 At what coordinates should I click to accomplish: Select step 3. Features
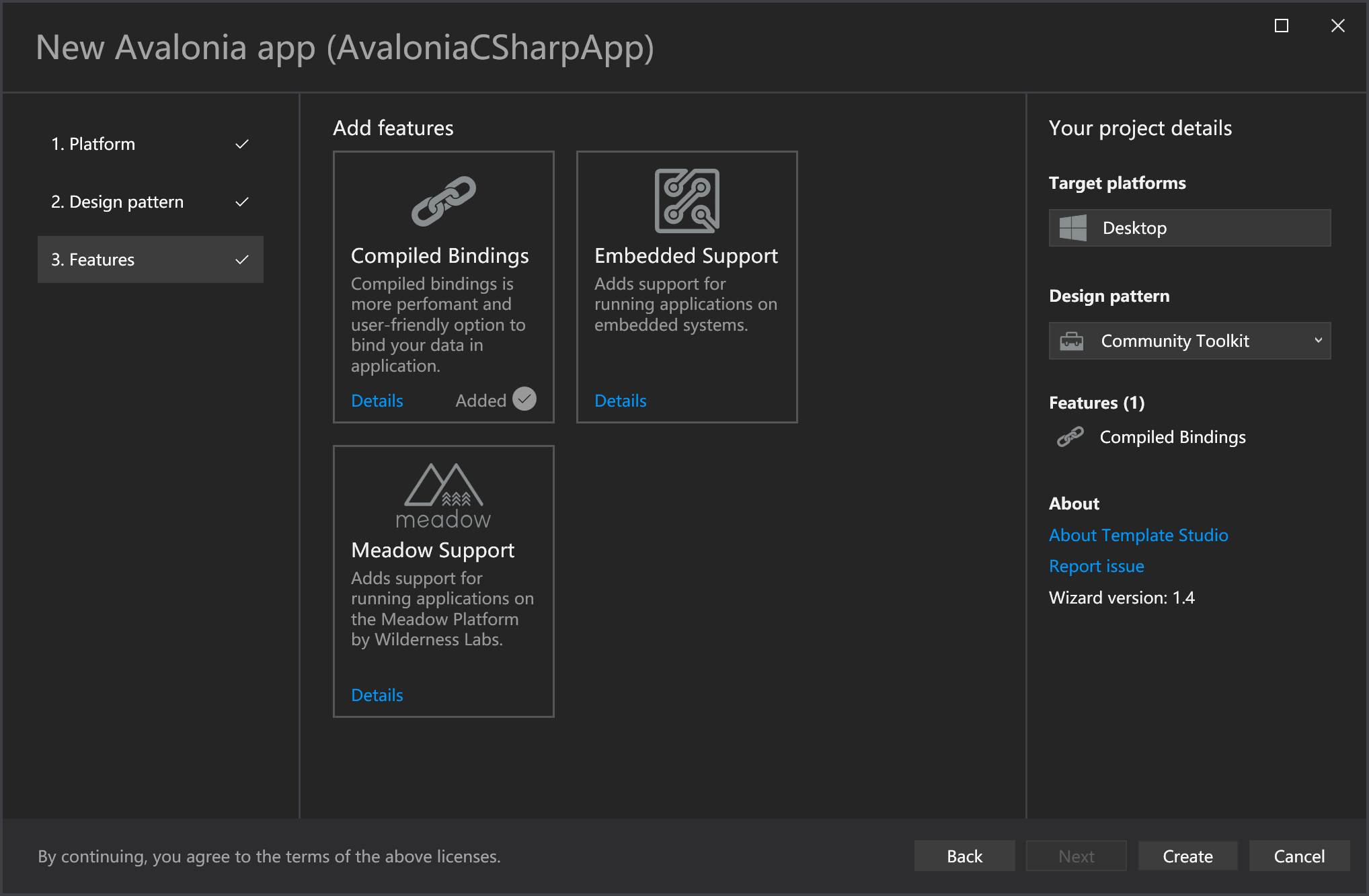[x=151, y=259]
